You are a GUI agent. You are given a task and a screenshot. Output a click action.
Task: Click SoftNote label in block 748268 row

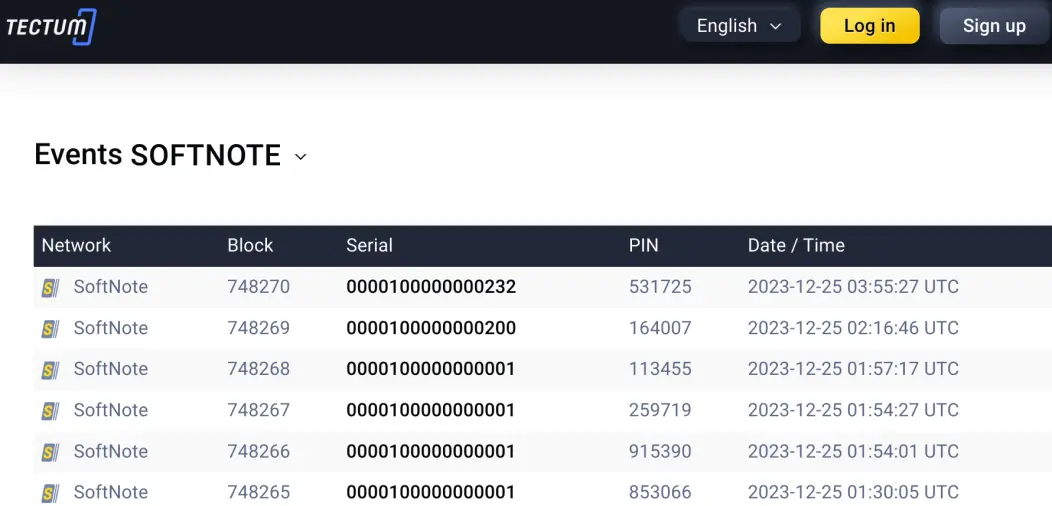(x=111, y=369)
